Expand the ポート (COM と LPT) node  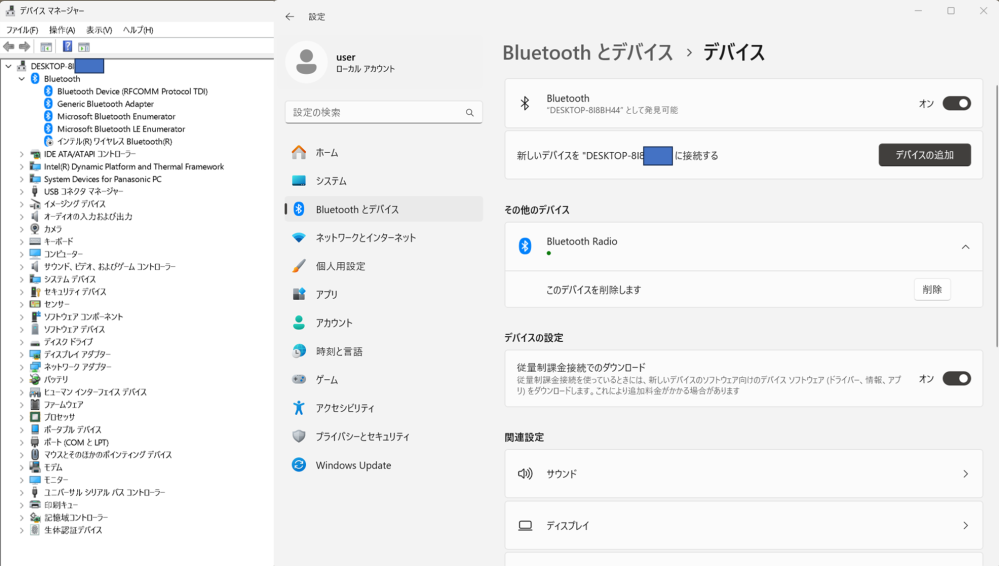tap(22, 442)
